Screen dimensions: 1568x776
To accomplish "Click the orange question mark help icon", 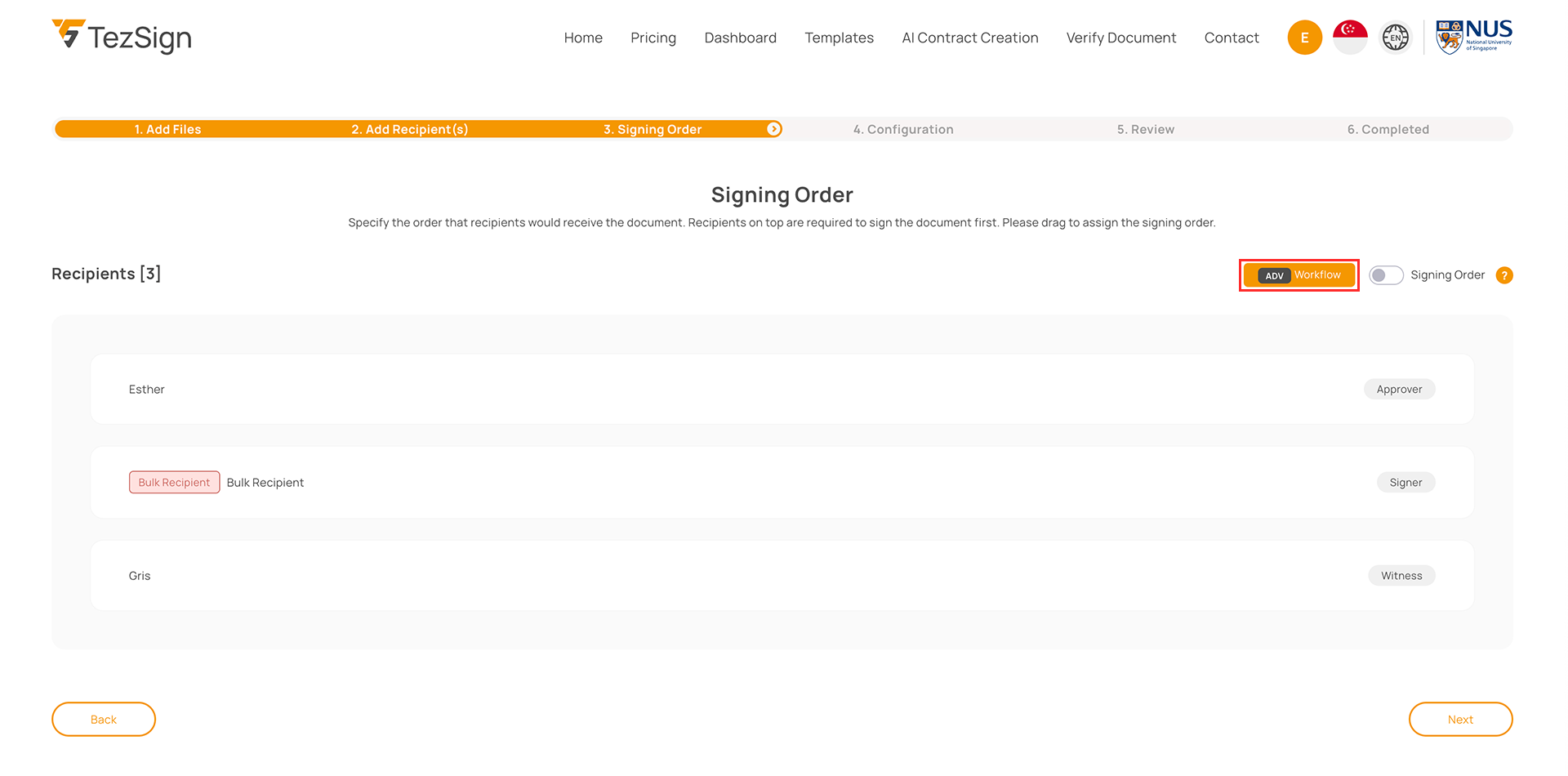I will [1503, 275].
